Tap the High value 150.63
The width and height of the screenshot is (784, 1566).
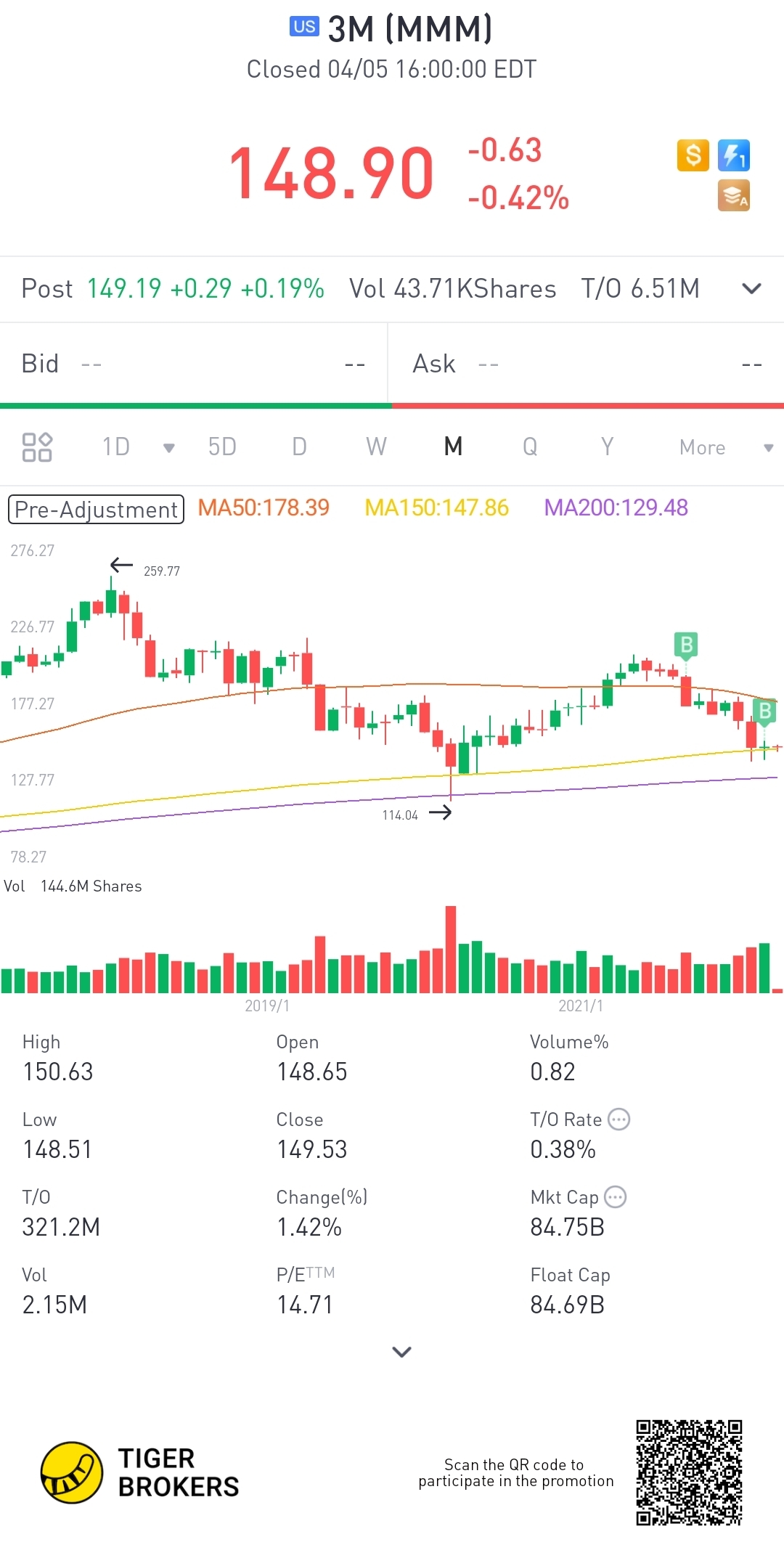[x=58, y=1072]
